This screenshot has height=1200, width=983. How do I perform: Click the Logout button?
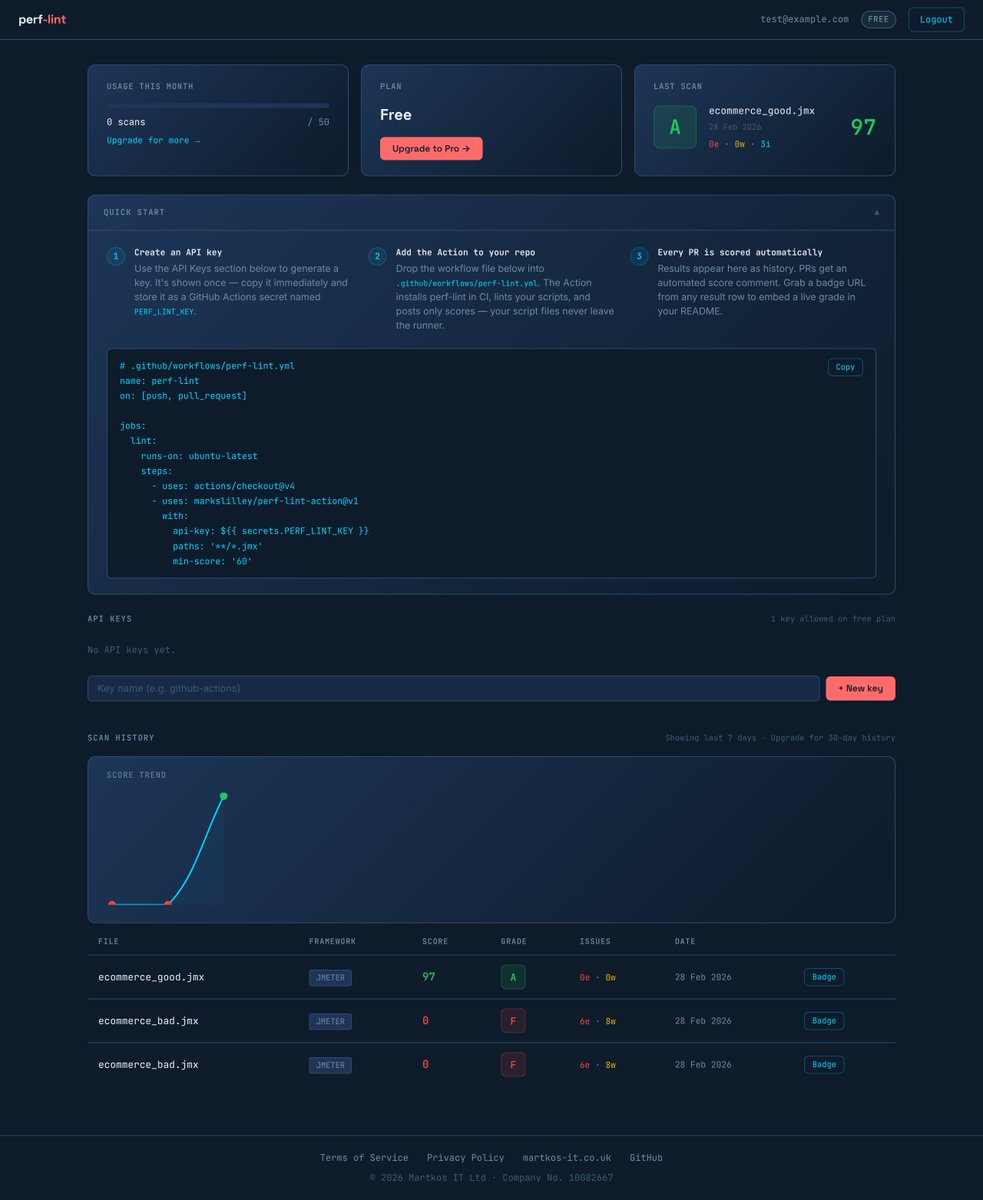click(x=936, y=19)
